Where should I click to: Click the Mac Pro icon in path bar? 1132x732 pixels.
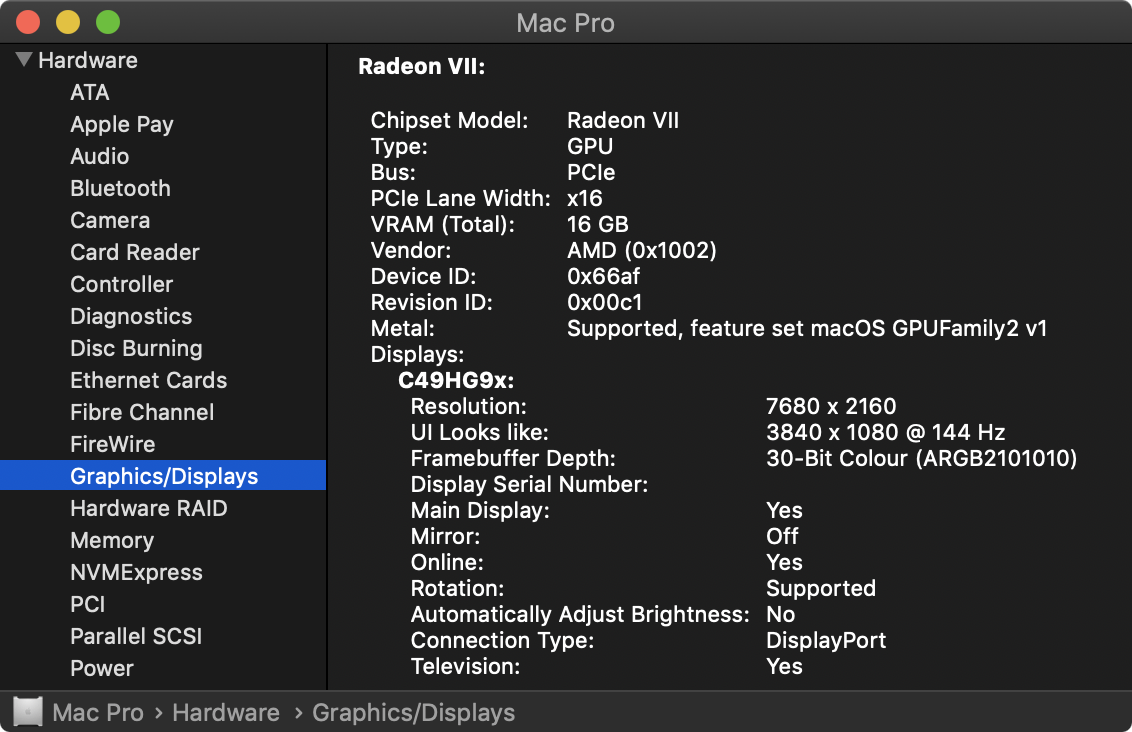28,712
